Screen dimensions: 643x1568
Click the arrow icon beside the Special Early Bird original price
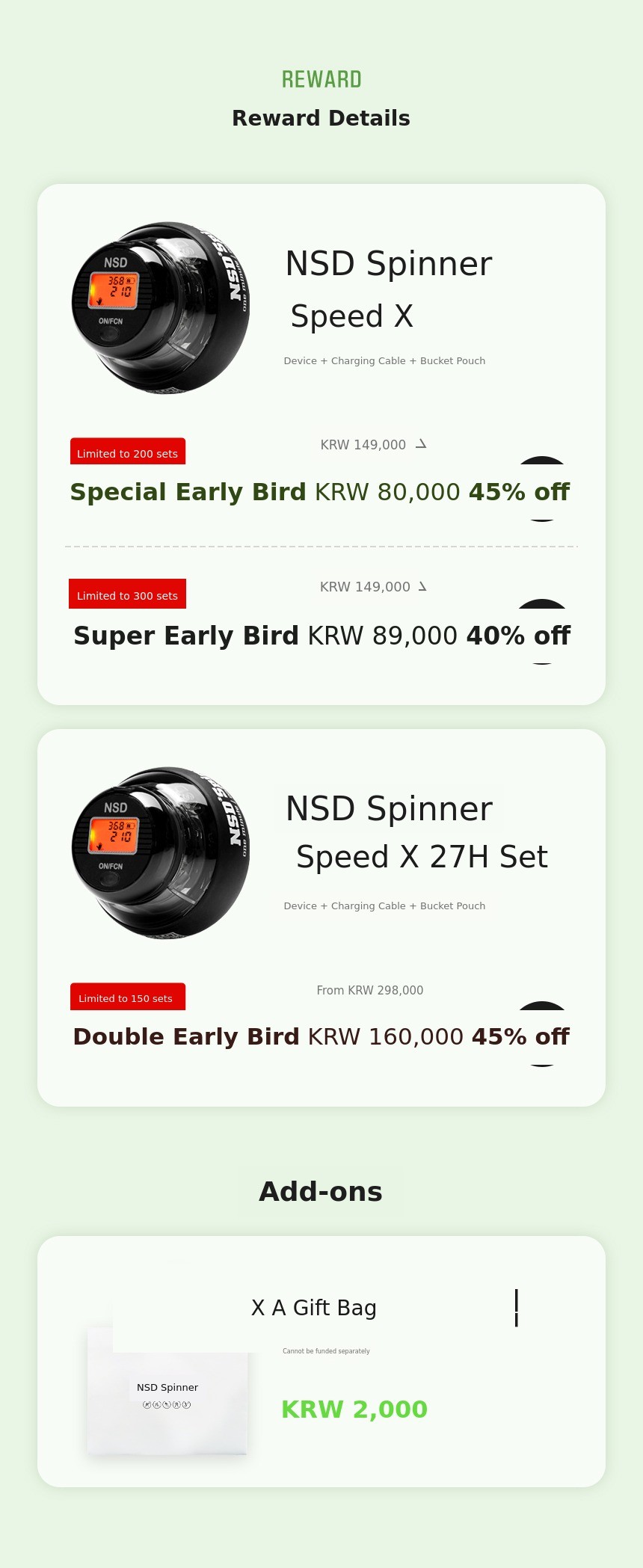point(421,444)
